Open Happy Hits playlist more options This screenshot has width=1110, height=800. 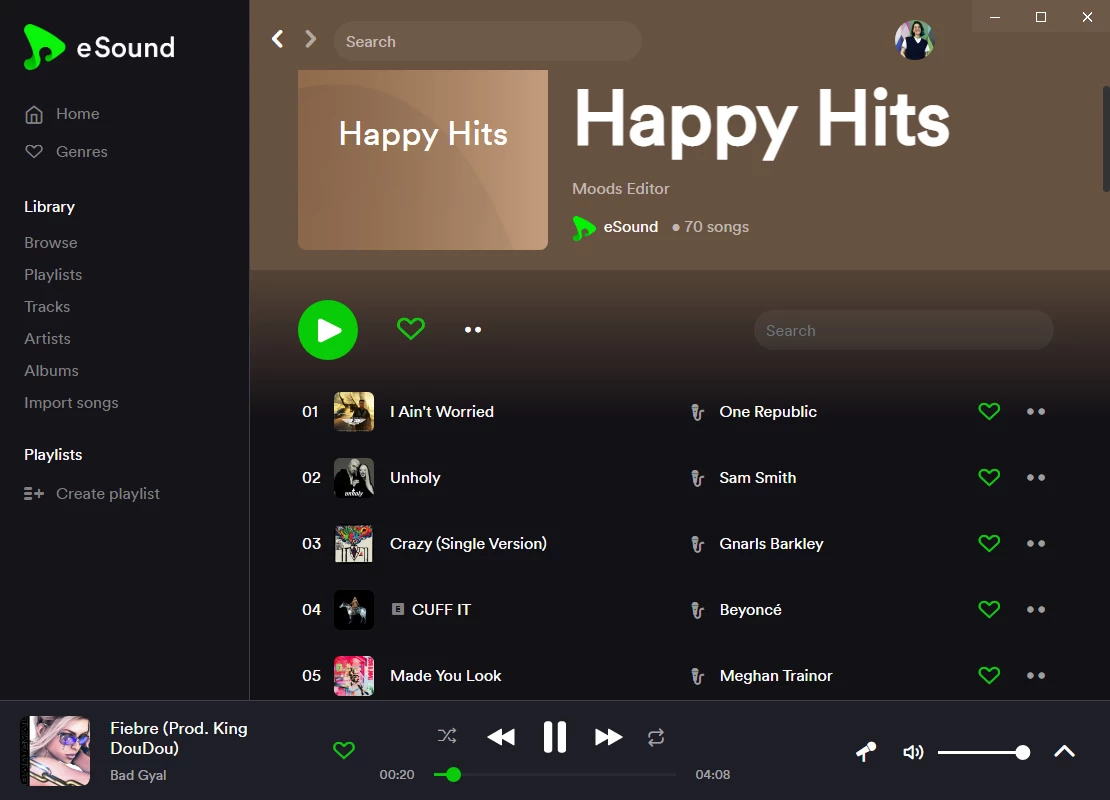pos(473,330)
